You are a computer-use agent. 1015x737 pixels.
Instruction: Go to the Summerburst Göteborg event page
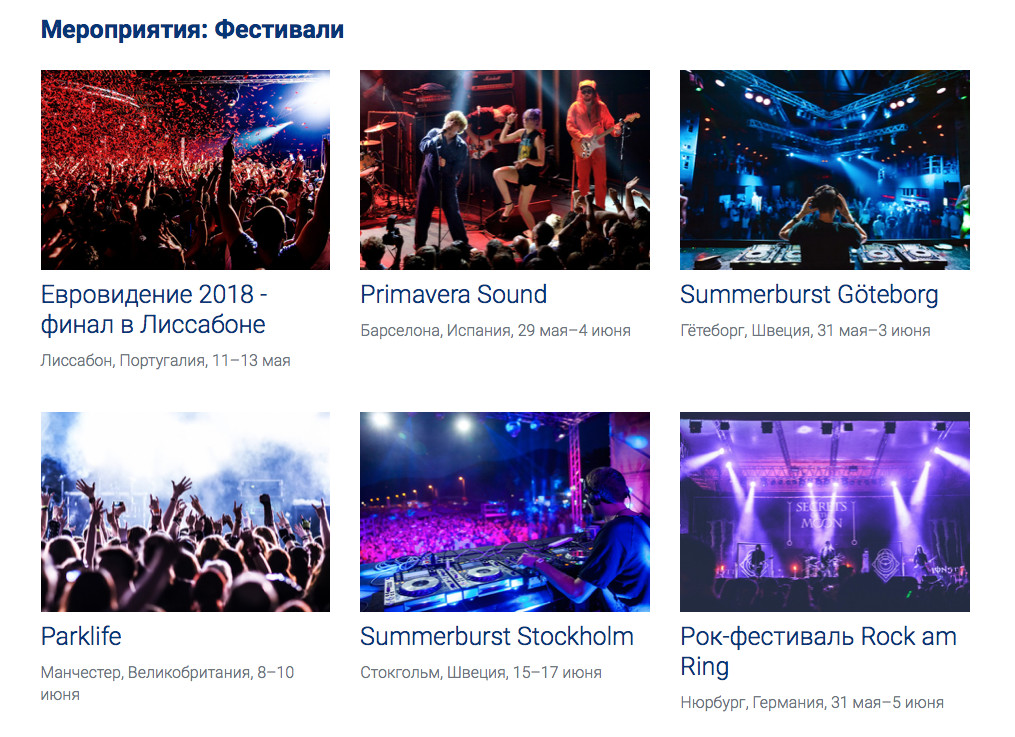pos(809,295)
